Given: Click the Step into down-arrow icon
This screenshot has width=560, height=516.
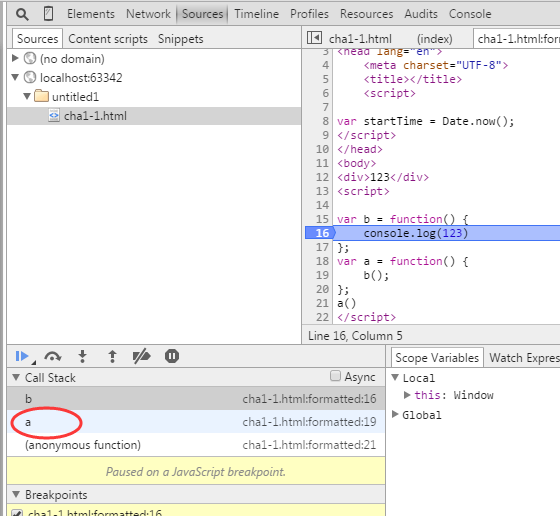Looking at the screenshot, I should [x=82, y=356].
